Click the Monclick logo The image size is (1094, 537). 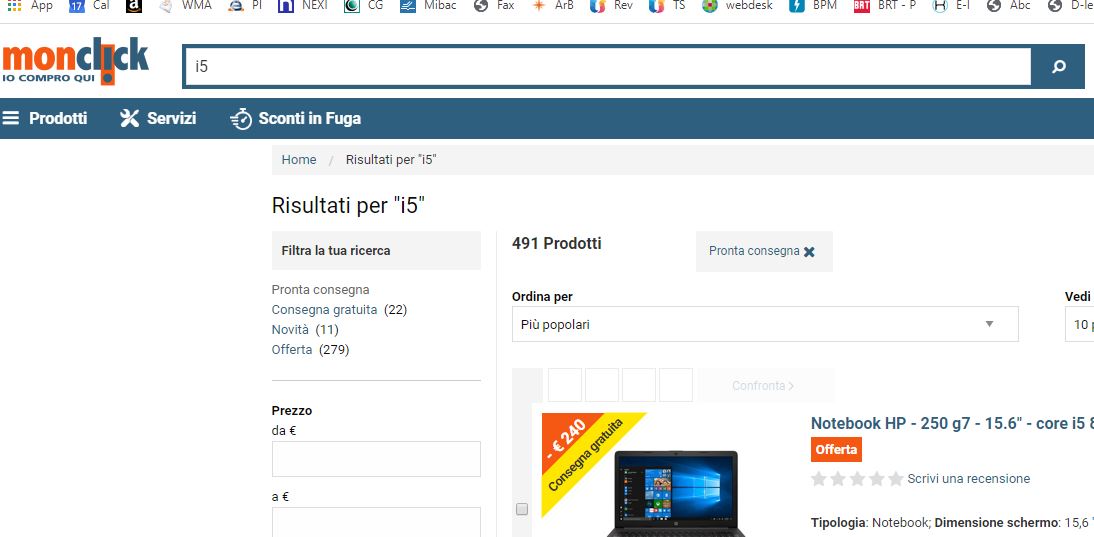75,61
